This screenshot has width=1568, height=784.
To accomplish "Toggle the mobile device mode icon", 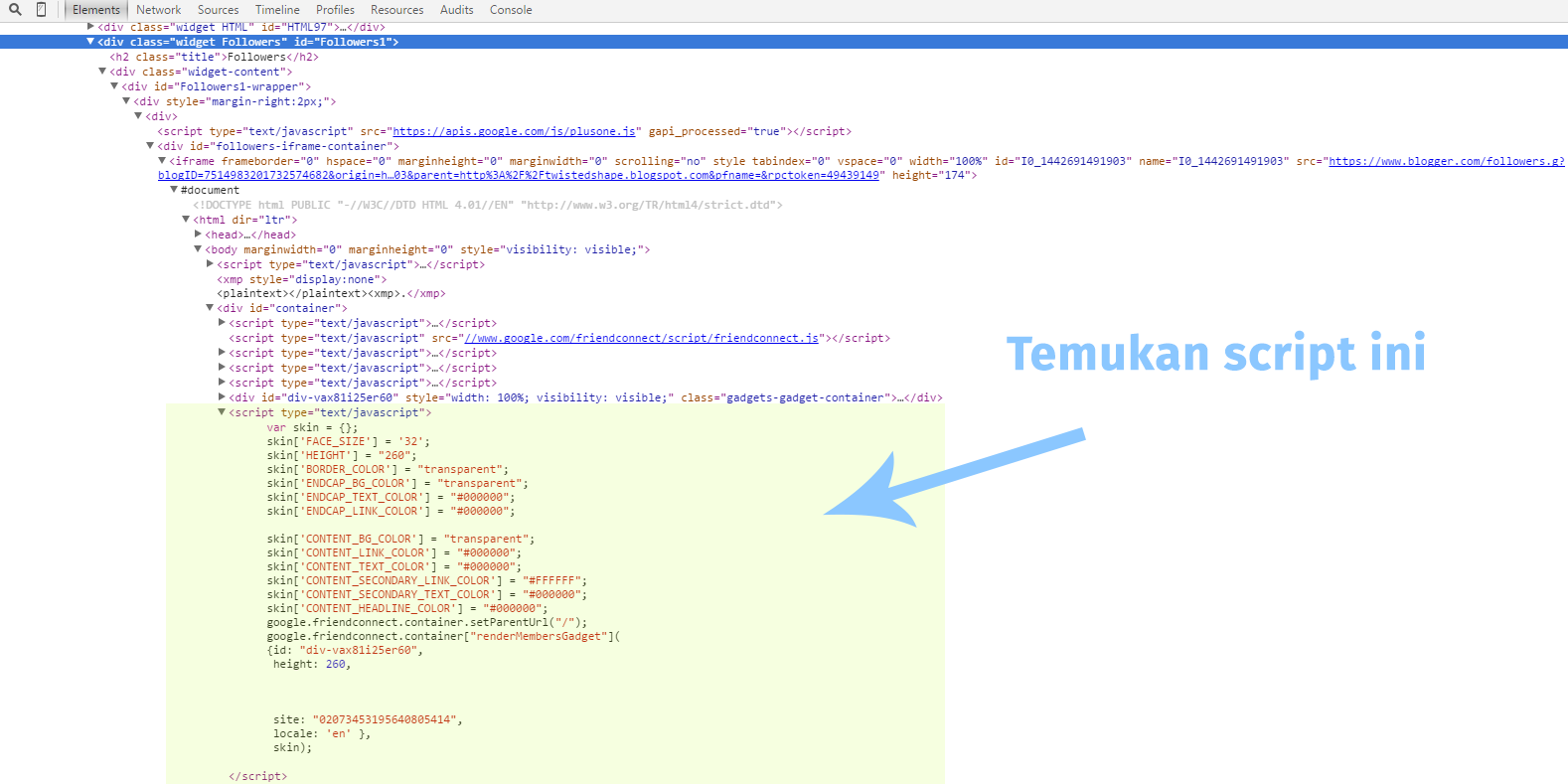I will (41, 10).
